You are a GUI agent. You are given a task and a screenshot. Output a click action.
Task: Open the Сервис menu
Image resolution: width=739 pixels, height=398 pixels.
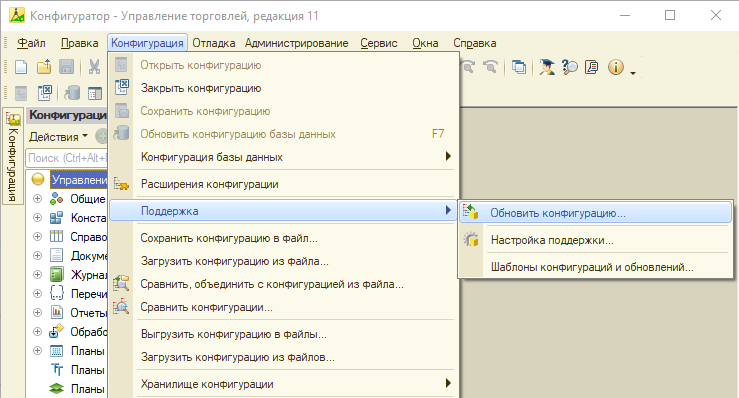click(379, 43)
